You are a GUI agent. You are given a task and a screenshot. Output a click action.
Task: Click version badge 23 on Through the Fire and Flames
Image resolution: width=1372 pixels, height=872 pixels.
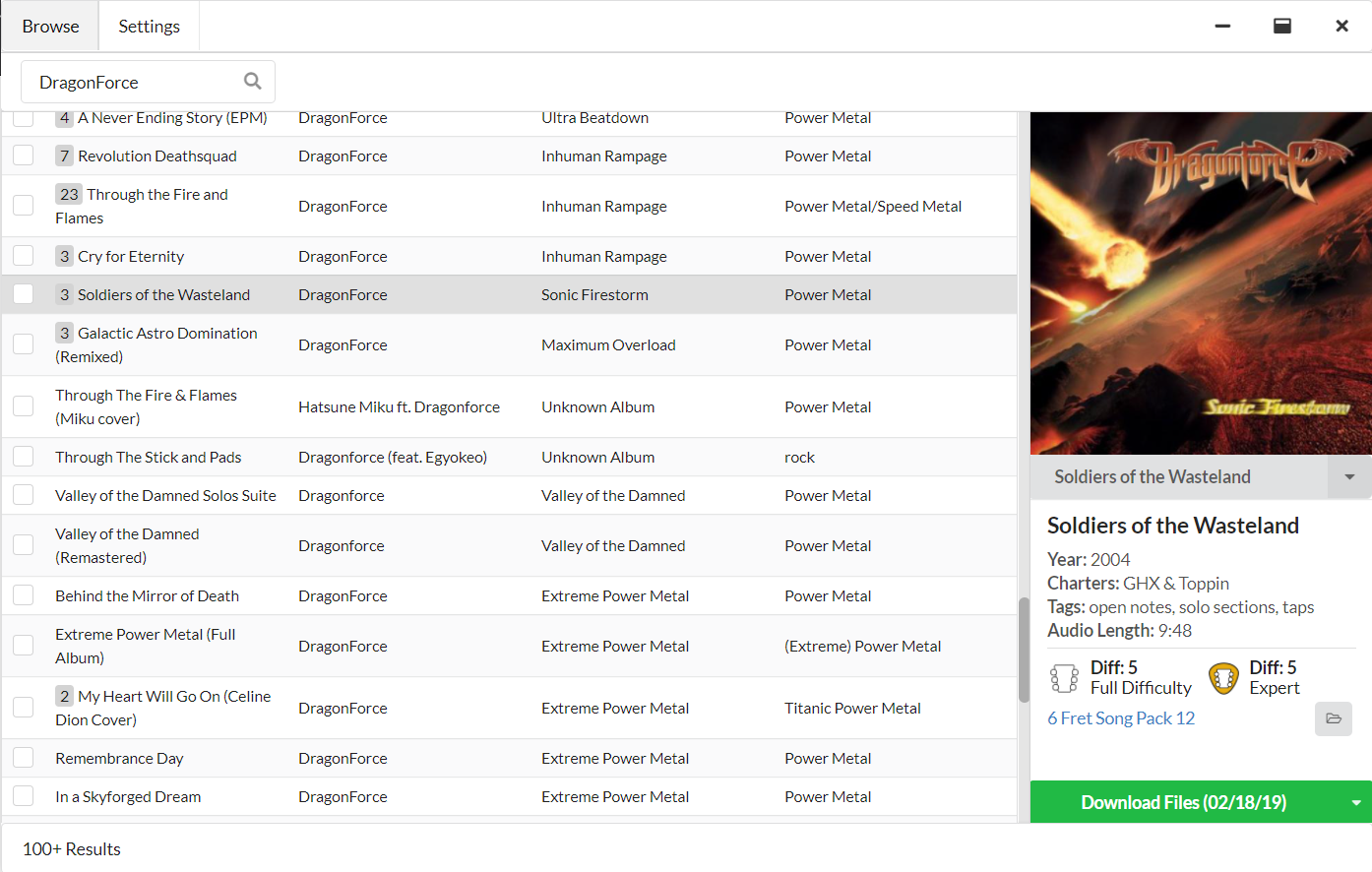click(69, 195)
